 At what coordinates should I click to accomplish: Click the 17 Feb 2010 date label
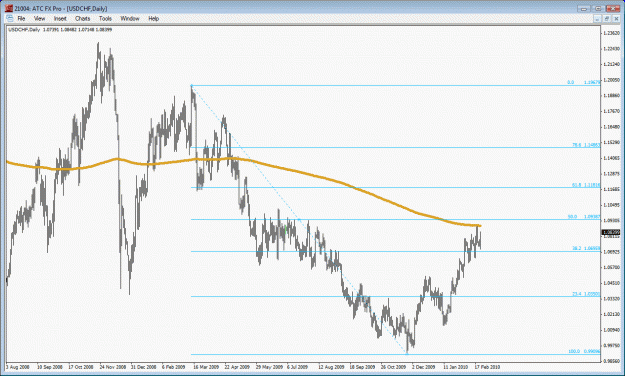(487, 366)
